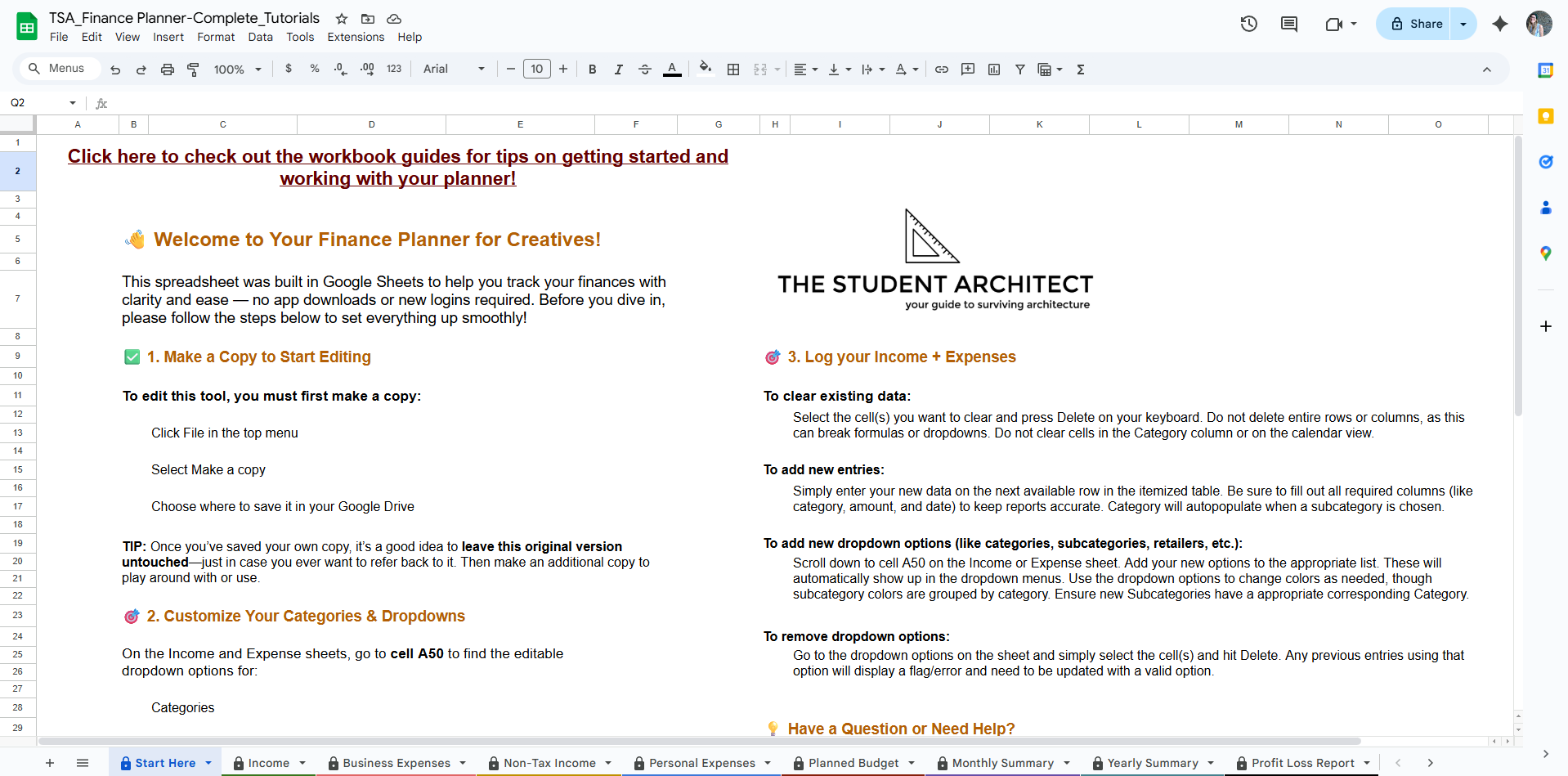1568x776 pixels.
Task: Collapse the toolbar with the chevron
Action: click(x=1487, y=70)
